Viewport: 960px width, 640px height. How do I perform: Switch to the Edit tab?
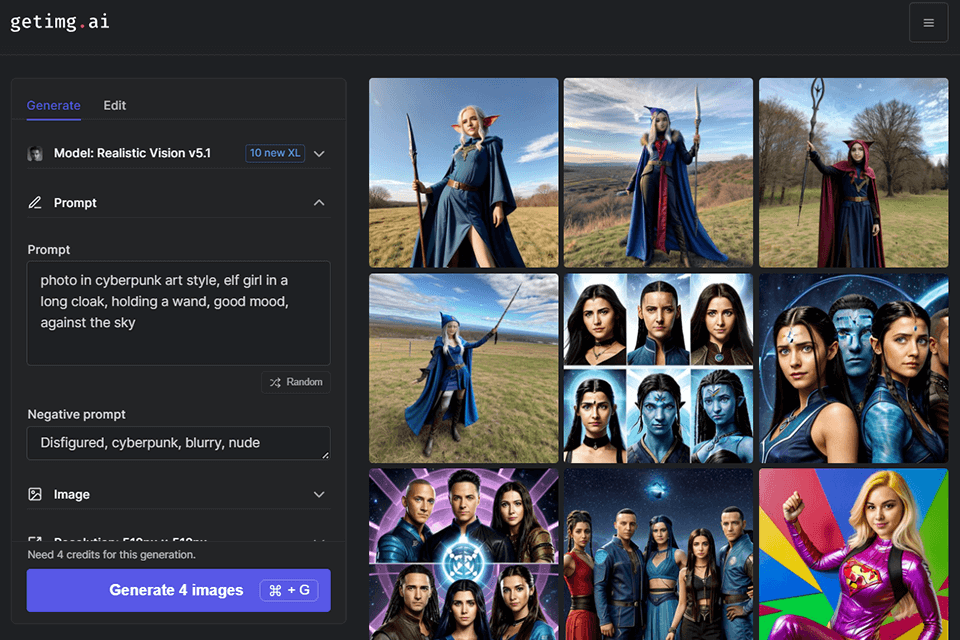tap(114, 105)
